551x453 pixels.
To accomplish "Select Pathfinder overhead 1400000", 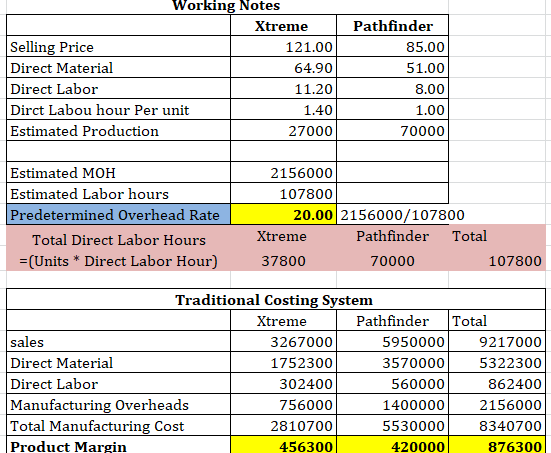I will pos(392,405).
